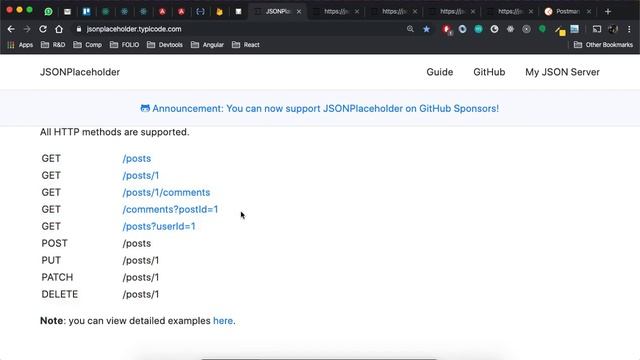Click the PUT method label
This screenshot has width=640, height=360.
click(x=51, y=260)
